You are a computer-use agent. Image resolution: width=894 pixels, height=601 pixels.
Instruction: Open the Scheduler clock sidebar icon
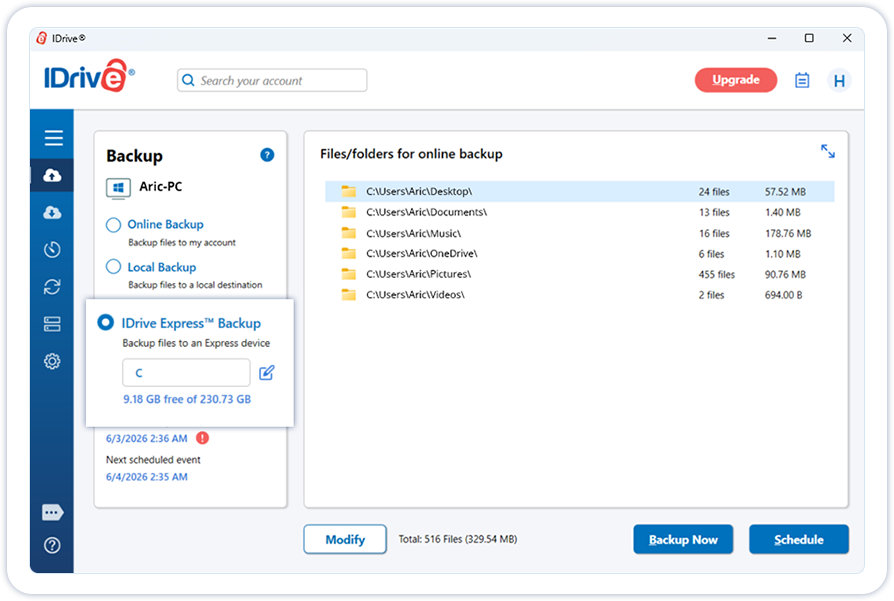[x=52, y=249]
